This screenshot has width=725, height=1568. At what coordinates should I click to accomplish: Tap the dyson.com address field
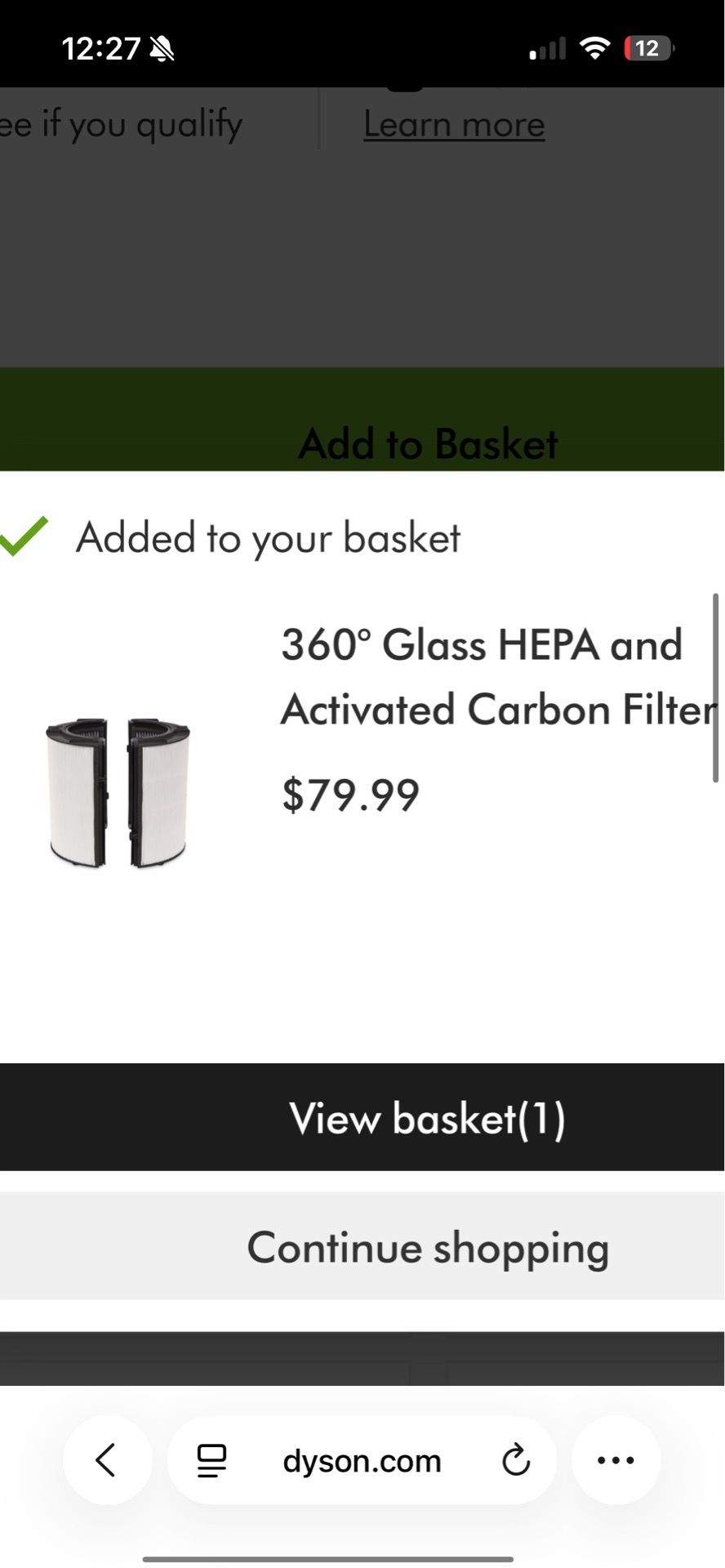pyautogui.click(x=362, y=1460)
